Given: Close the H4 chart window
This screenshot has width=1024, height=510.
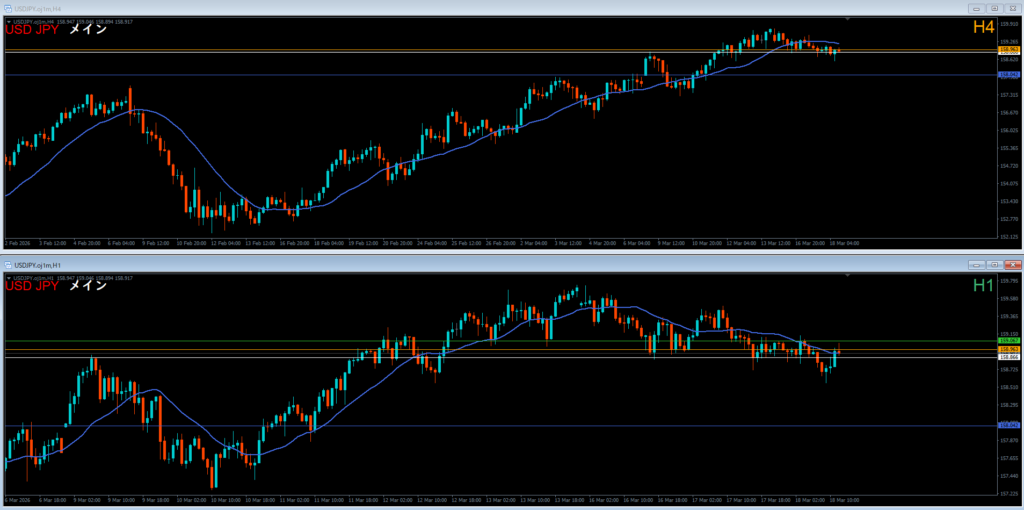Looking at the screenshot, I should pos(1011,8).
